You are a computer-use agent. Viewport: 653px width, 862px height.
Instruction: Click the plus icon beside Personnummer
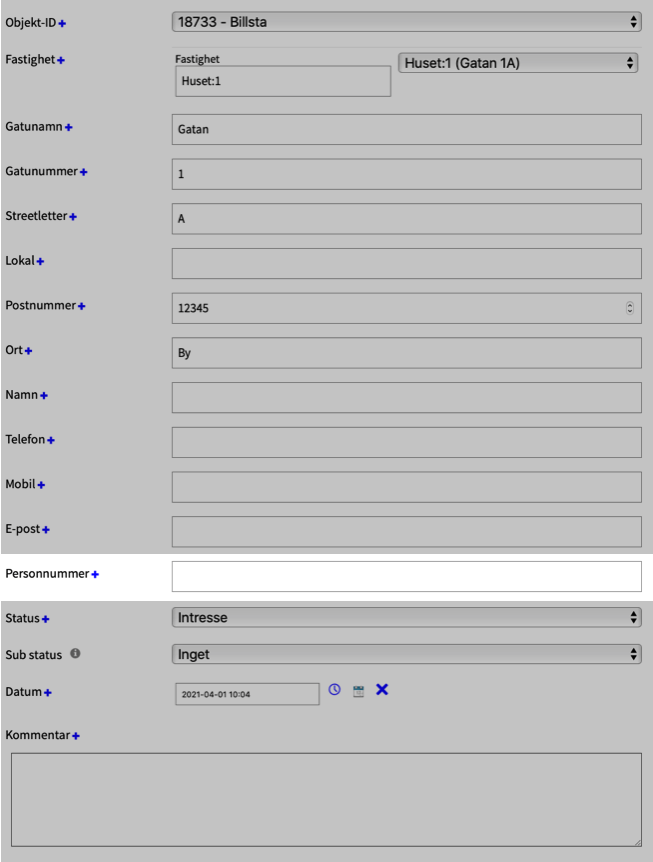[x=96, y=575]
